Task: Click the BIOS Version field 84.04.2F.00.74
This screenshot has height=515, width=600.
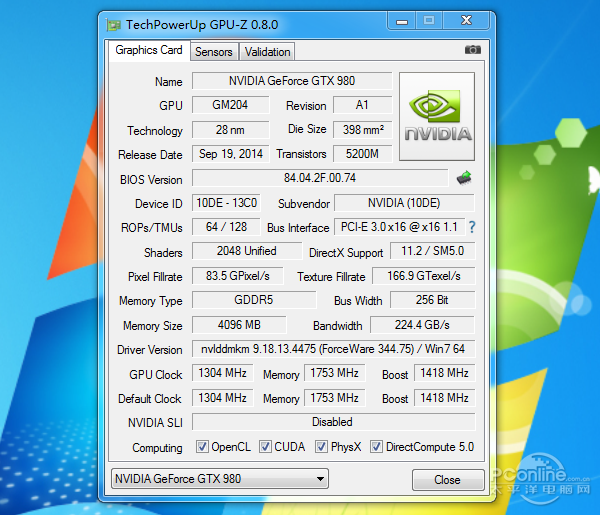Action: (320, 178)
